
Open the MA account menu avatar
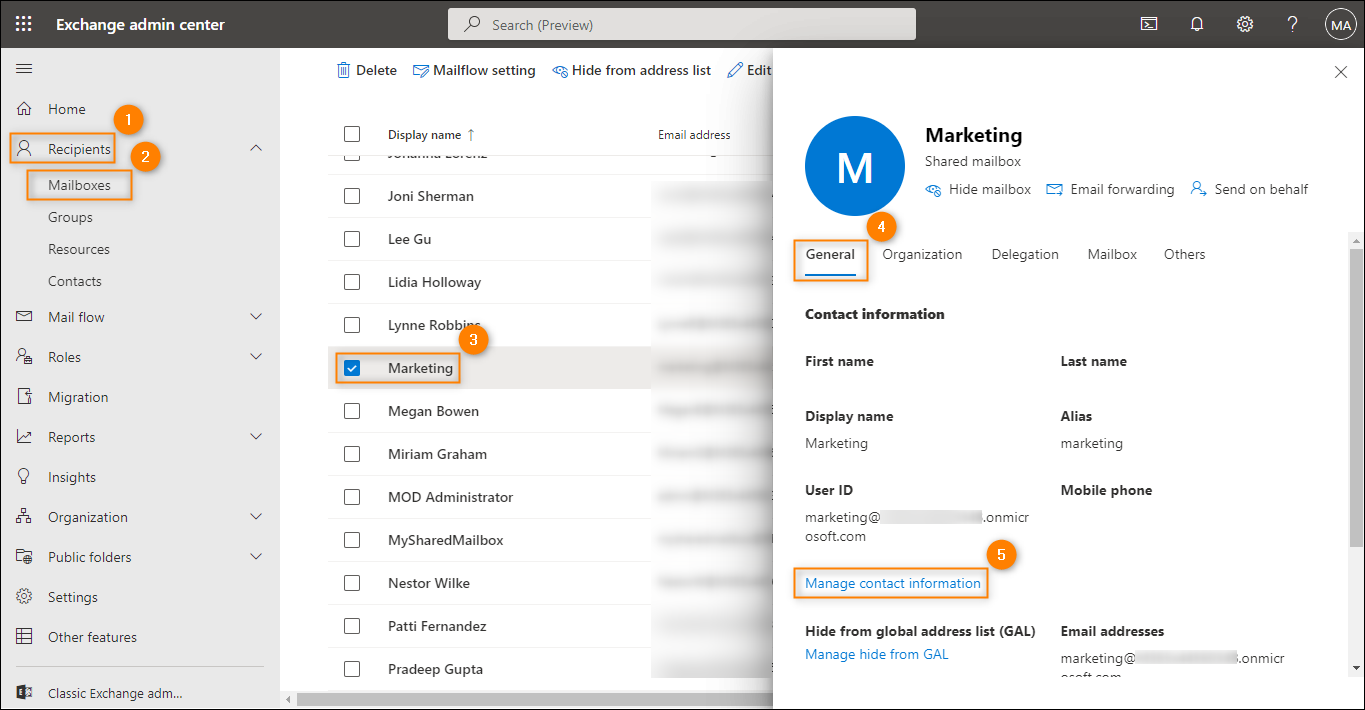click(1340, 25)
